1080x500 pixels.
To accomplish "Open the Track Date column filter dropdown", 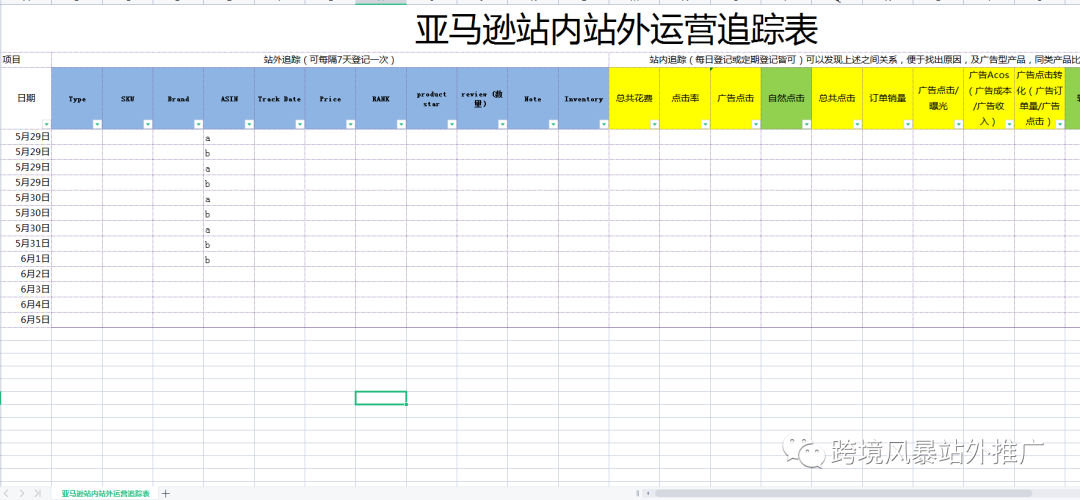I will (300, 124).
